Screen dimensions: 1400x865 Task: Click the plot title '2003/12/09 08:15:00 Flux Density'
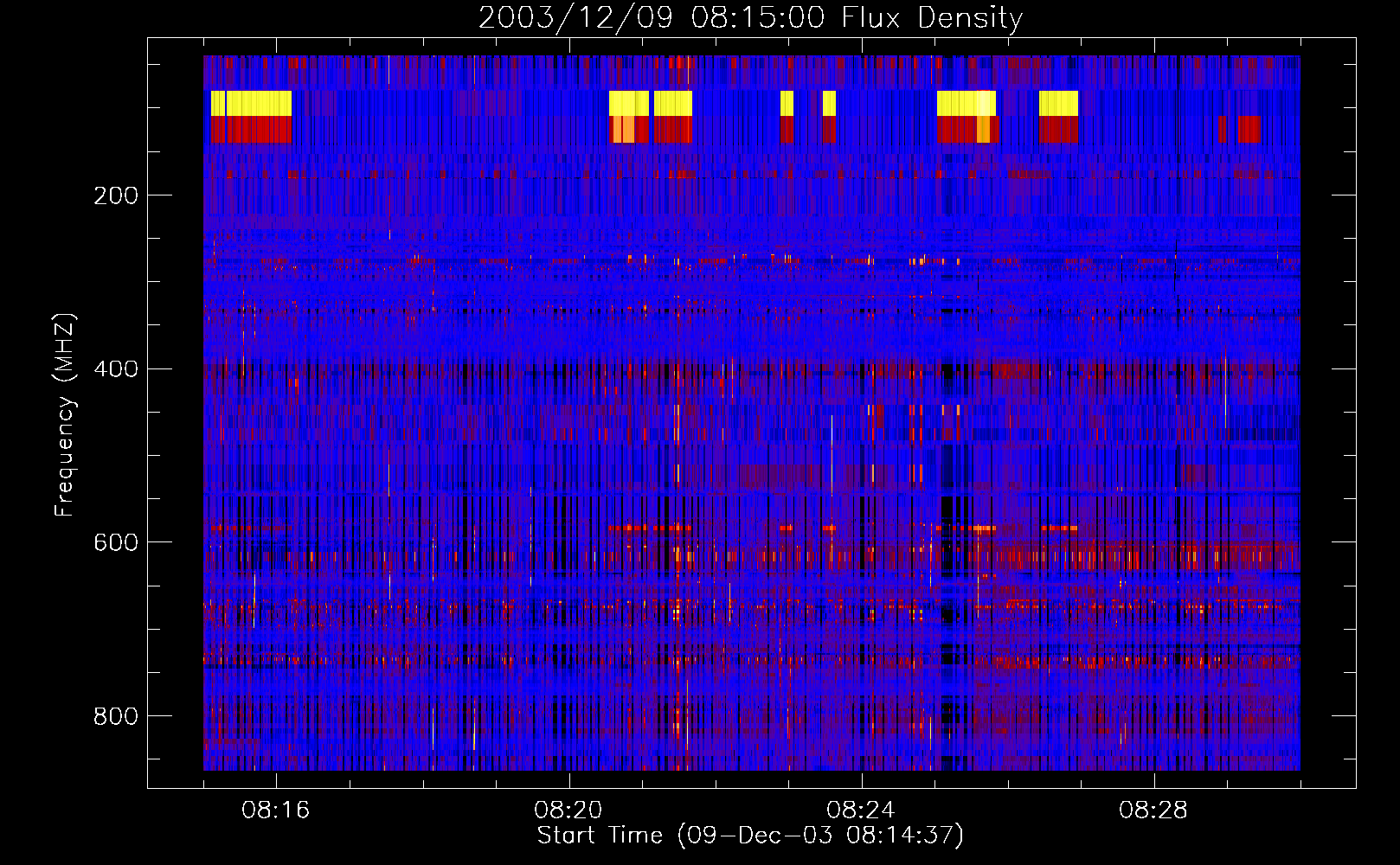(x=750, y=18)
